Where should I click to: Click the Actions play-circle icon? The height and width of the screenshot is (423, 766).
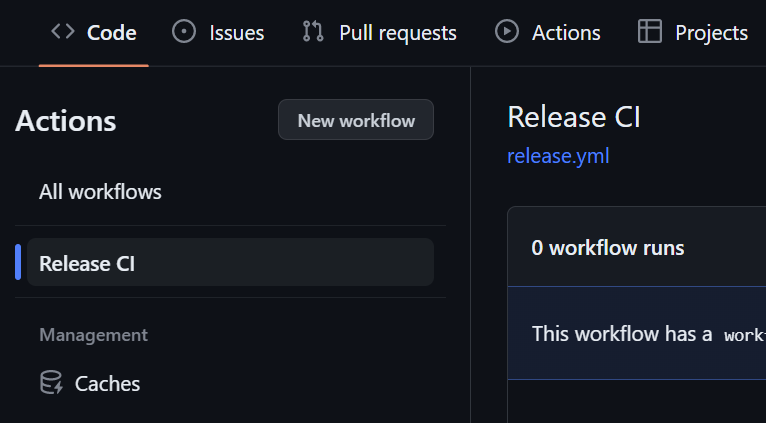(507, 32)
